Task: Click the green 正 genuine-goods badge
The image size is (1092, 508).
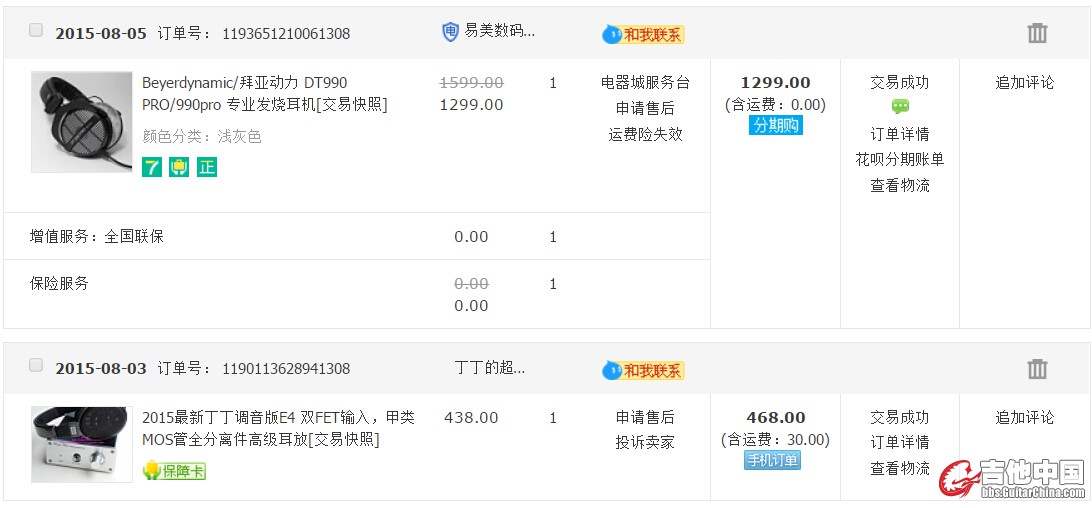Action: [206, 167]
